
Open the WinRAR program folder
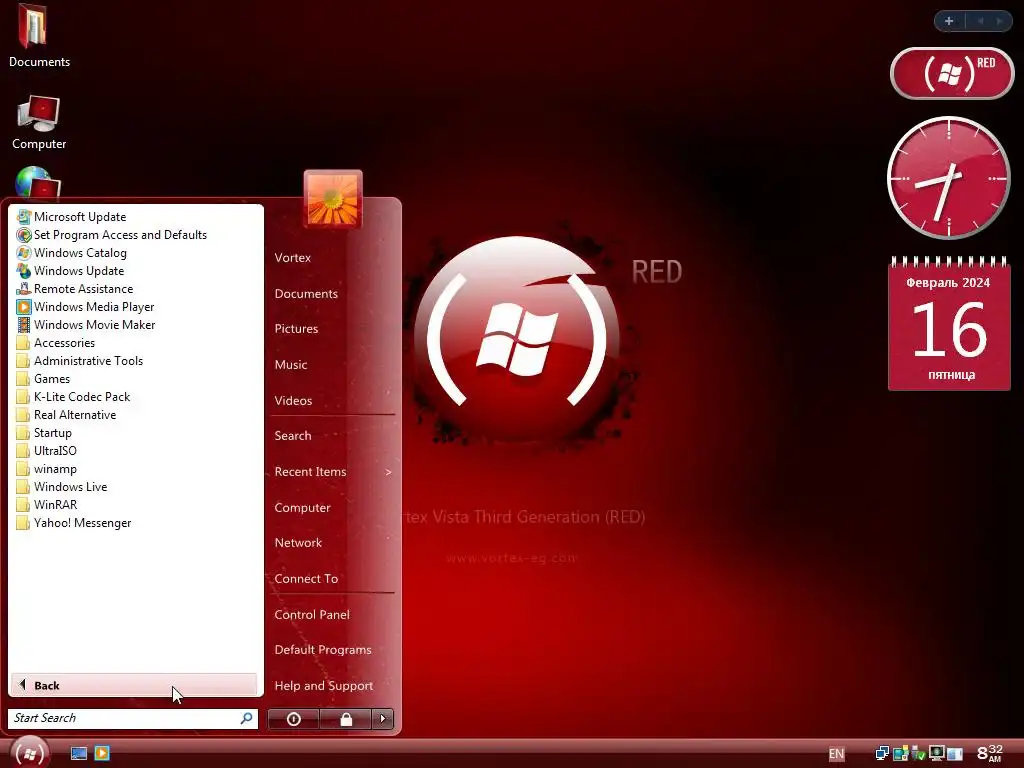(x=46, y=505)
